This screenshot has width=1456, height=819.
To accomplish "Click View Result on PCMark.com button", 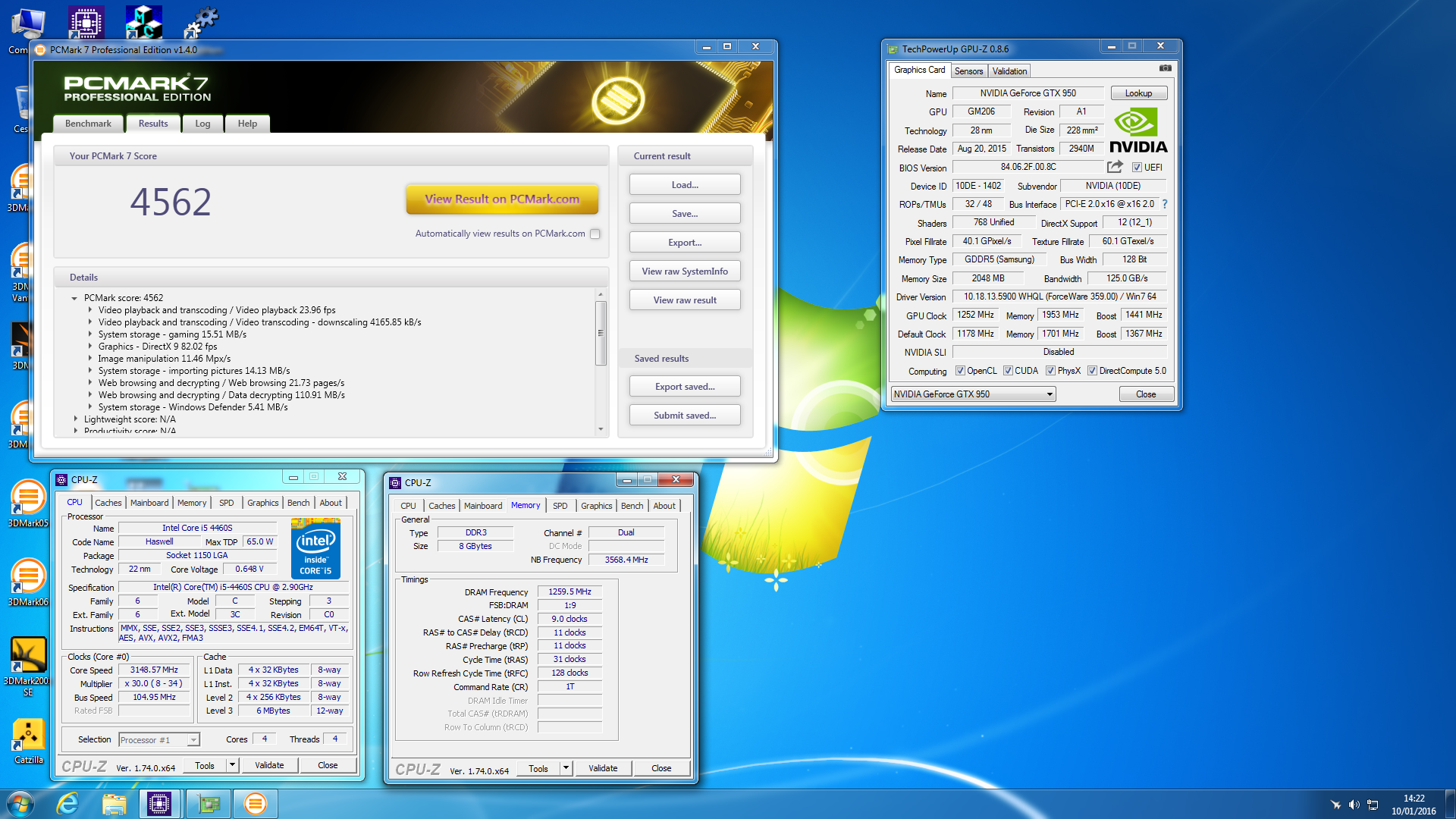I will point(502,199).
